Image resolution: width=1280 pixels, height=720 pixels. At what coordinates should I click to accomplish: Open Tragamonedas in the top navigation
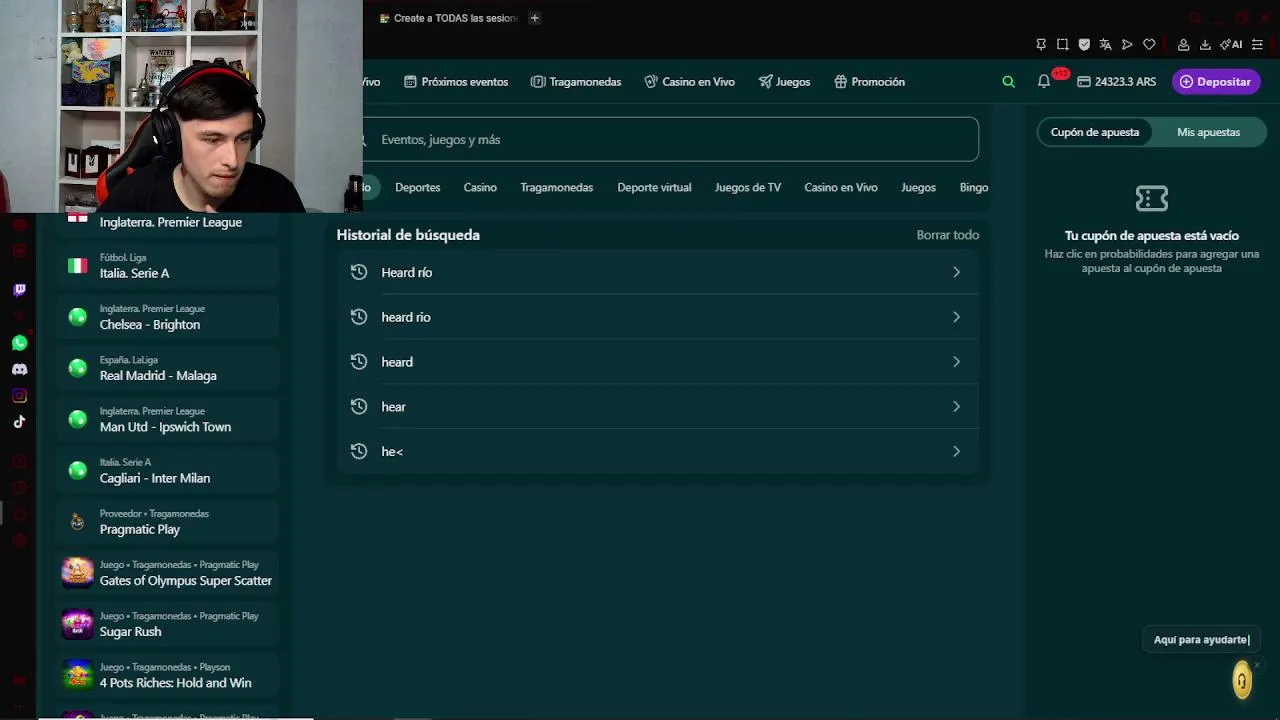click(576, 82)
